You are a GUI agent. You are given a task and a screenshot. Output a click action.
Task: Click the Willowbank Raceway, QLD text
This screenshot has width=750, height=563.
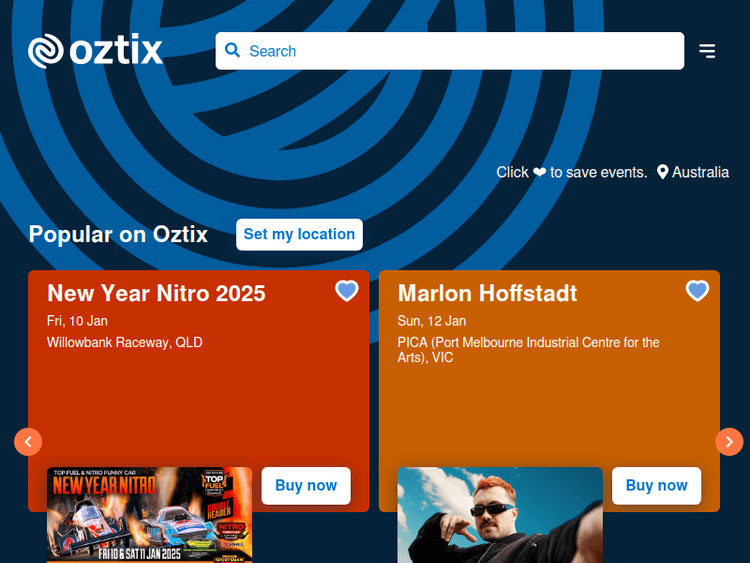[125, 342]
